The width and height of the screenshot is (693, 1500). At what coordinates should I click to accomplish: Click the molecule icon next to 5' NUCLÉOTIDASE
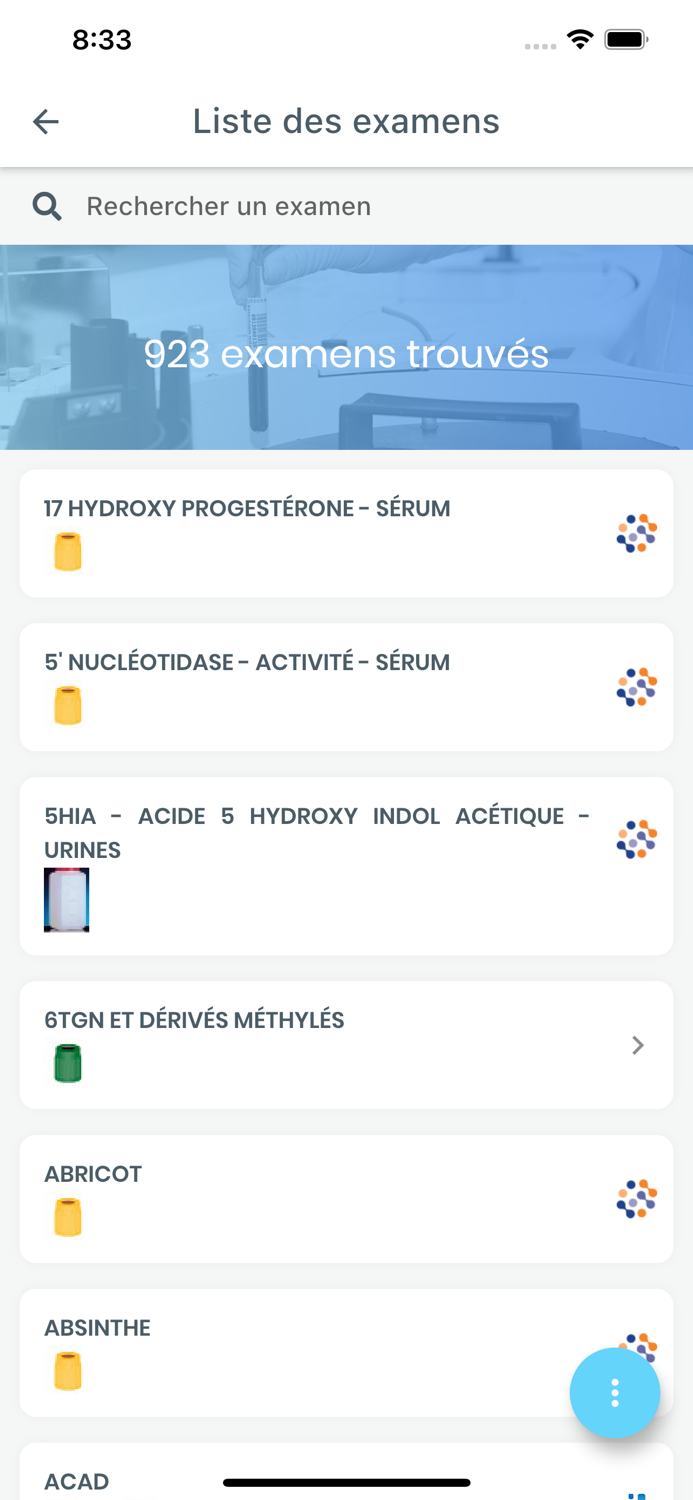[x=636, y=687]
